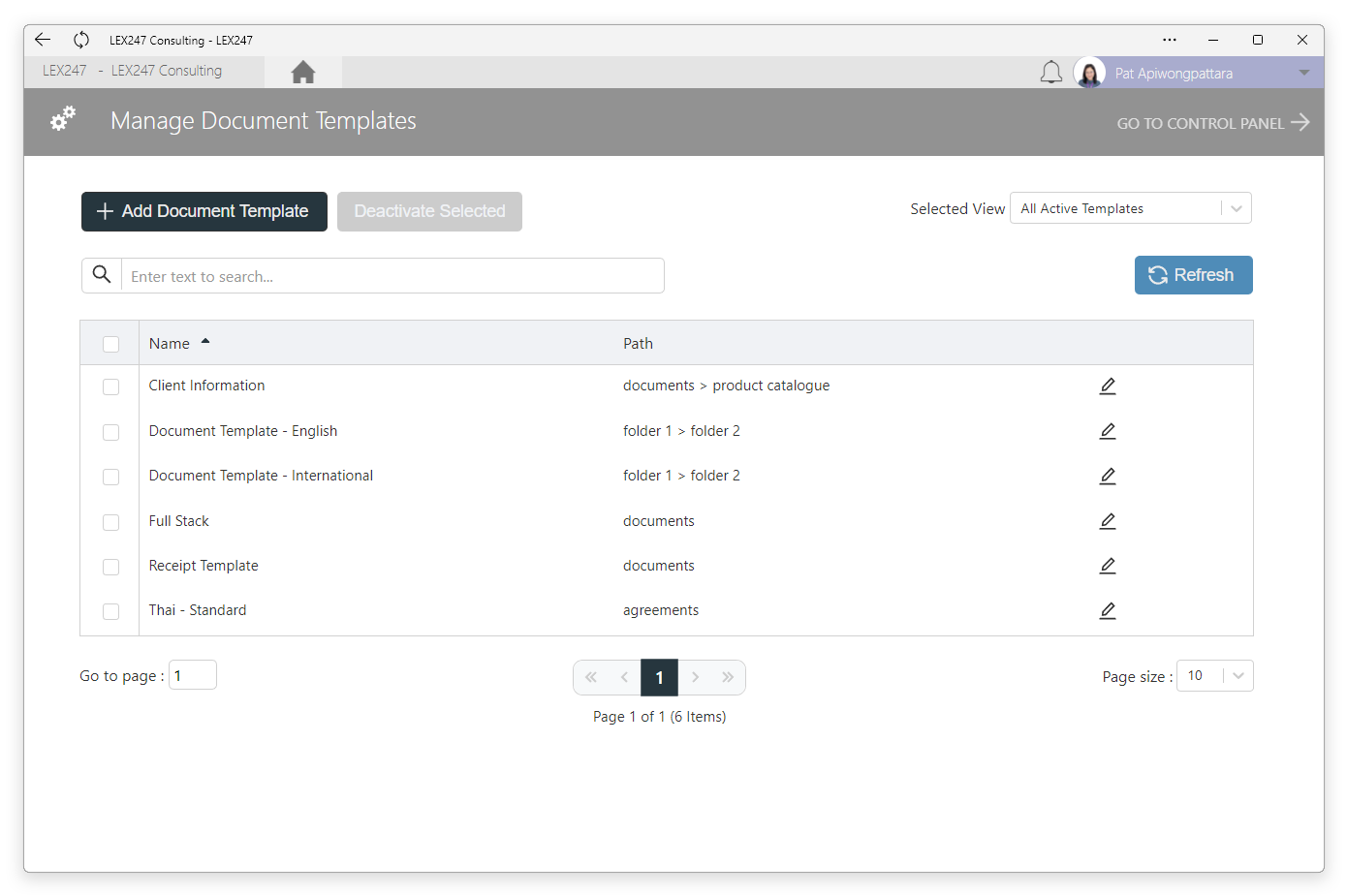1347x896 pixels.
Task: Go to next page in the pager
Action: click(695, 677)
